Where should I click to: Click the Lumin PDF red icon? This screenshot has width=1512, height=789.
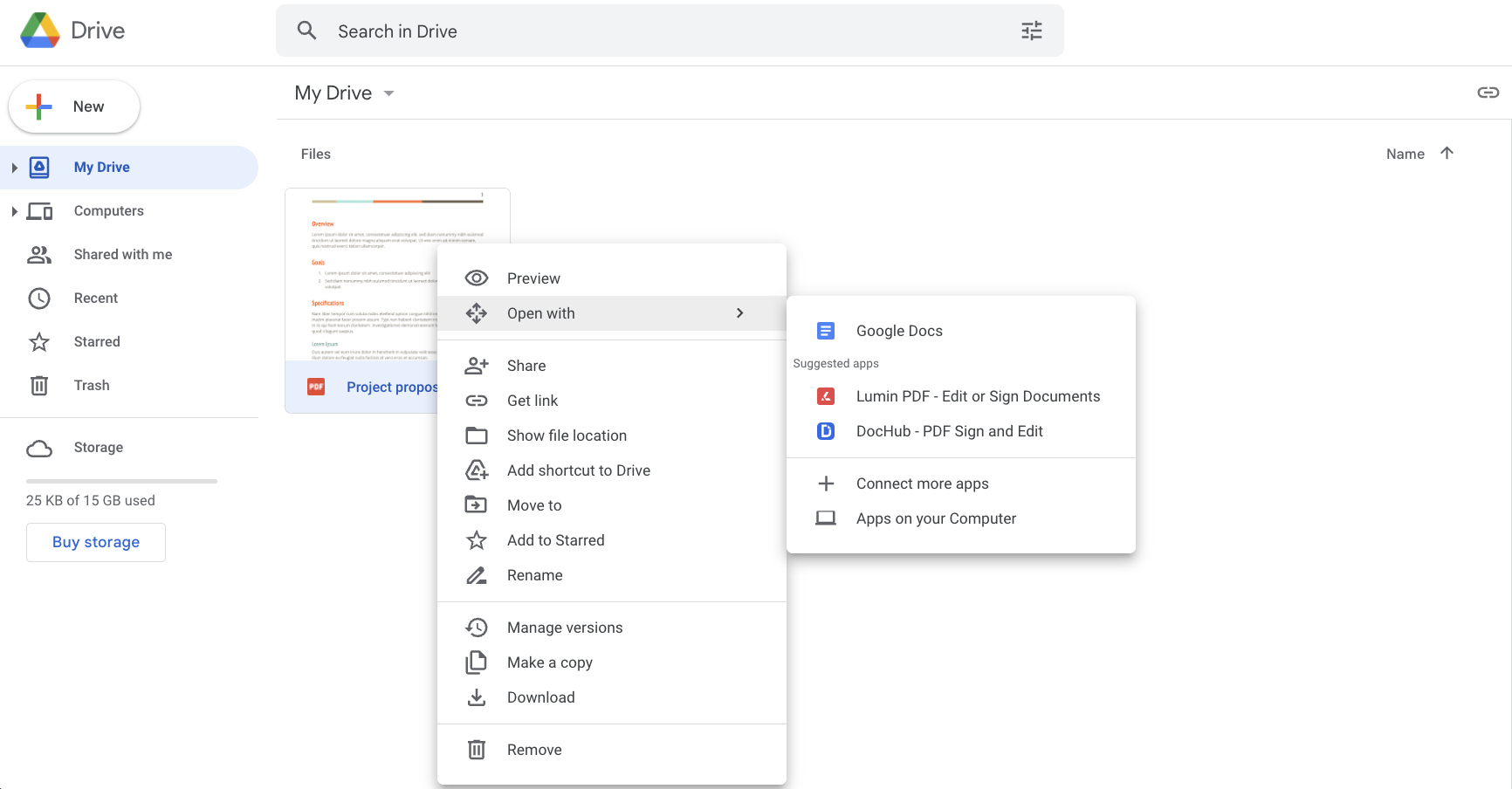[x=826, y=396]
